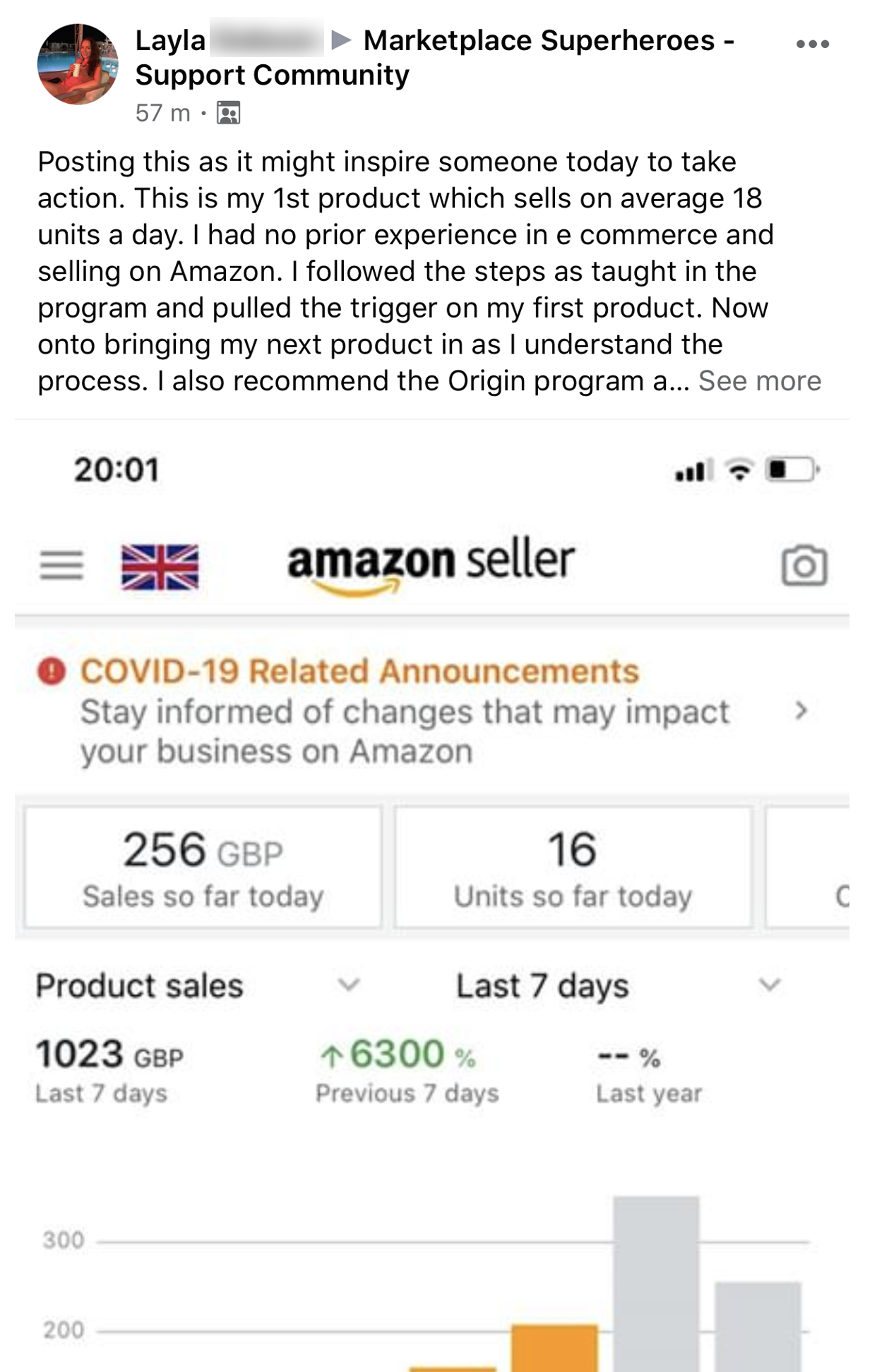The height and width of the screenshot is (1372, 877).
Task: Tap the green 6300% previous 7 days figure
Action: (398, 1055)
